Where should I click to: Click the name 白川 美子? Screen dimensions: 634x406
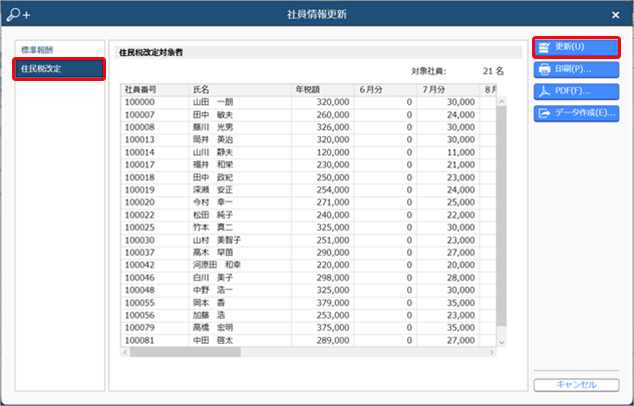click(213, 277)
